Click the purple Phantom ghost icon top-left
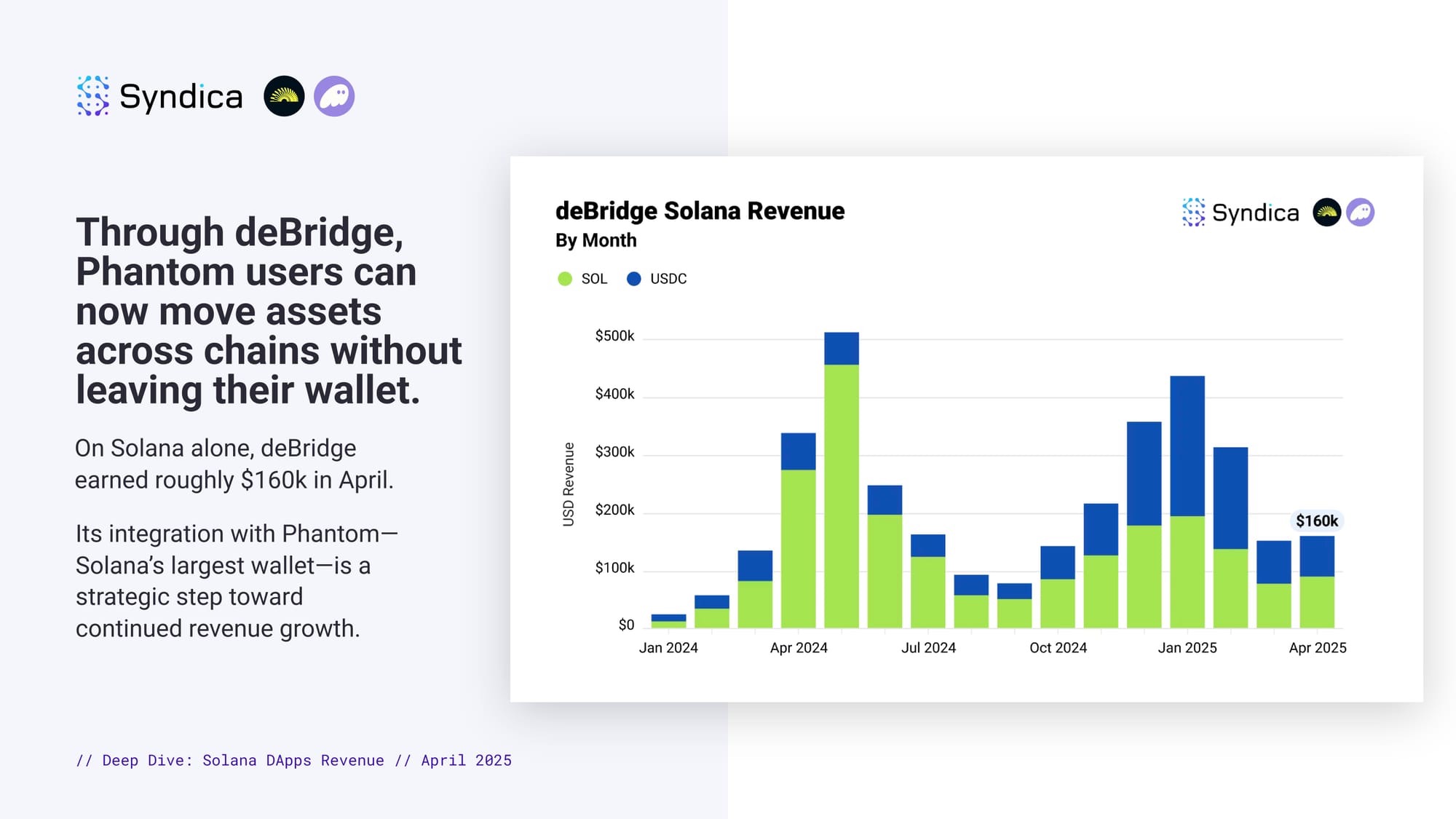1456x819 pixels. pyautogui.click(x=334, y=96)
